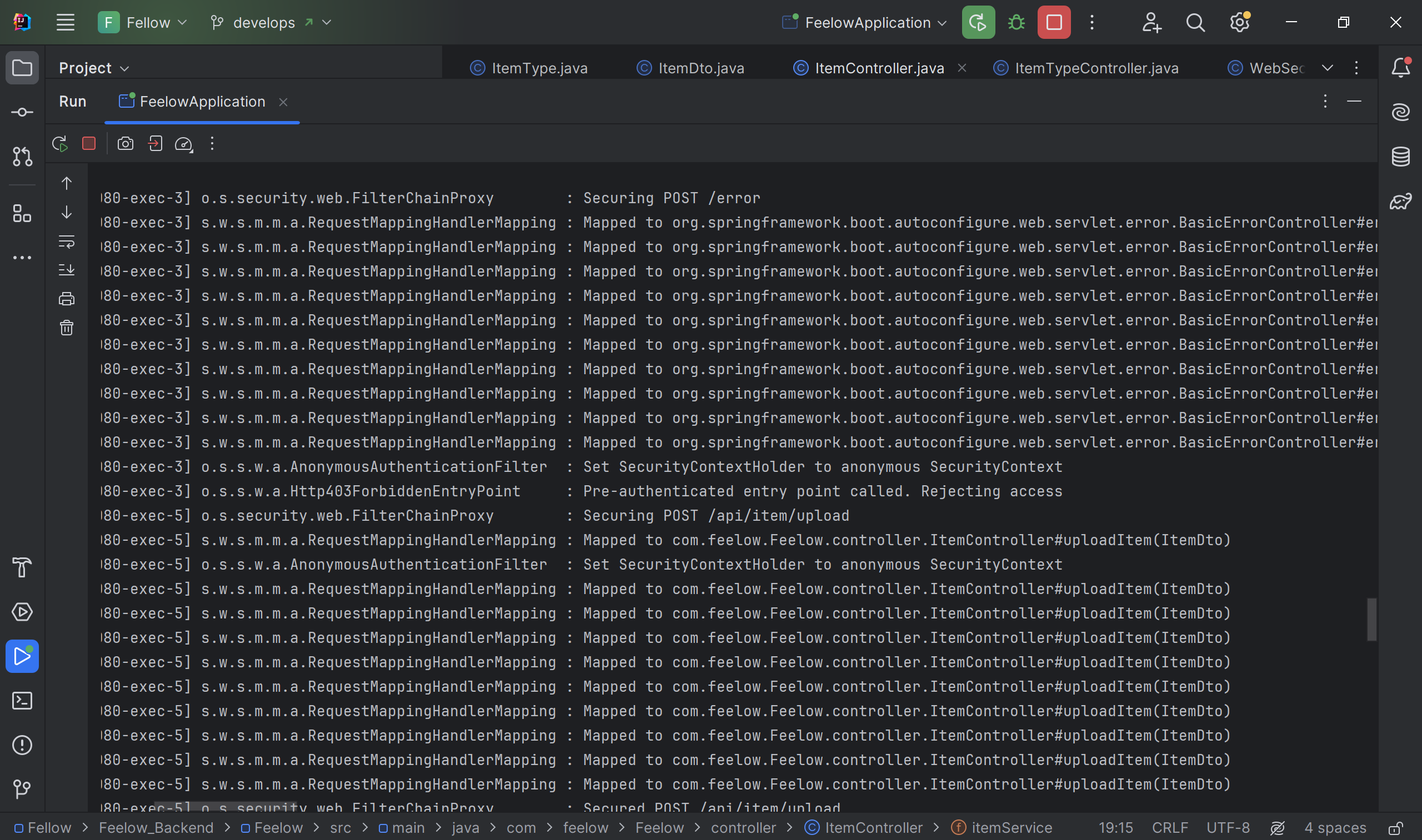Clear all console output with trash icon
Viewport: 1422px width, 840px height.
tap(67, 328)
